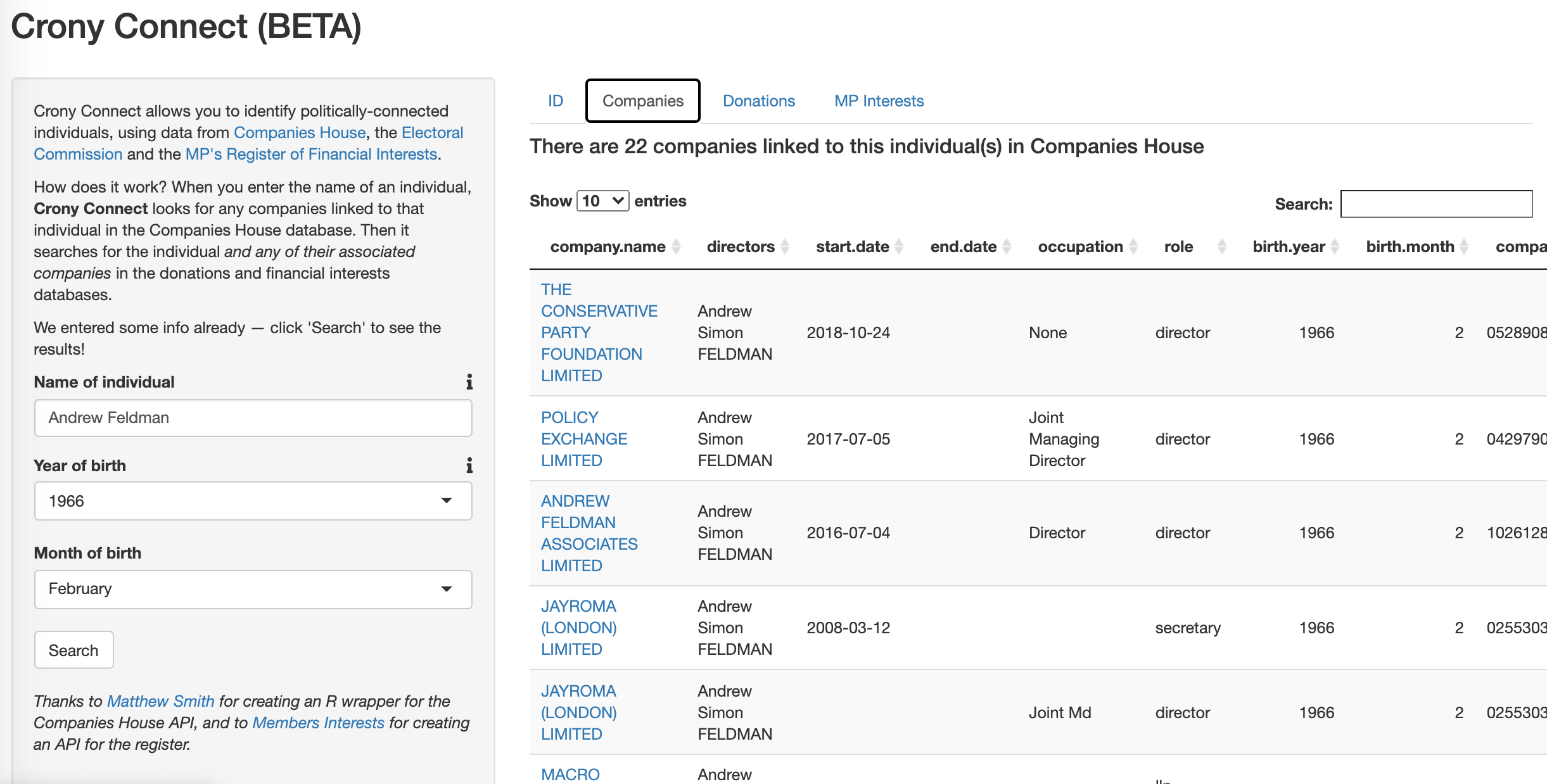
Task: Click the 22 companies linked heading
Action: click(867, 146)
